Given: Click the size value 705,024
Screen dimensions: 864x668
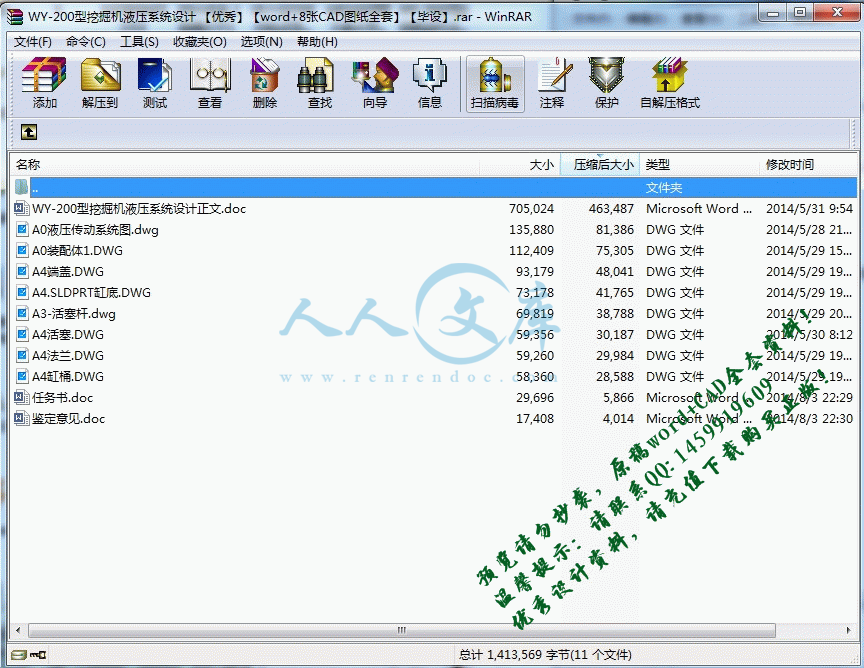Looking at the screenshot, I should tap(531, 208).
